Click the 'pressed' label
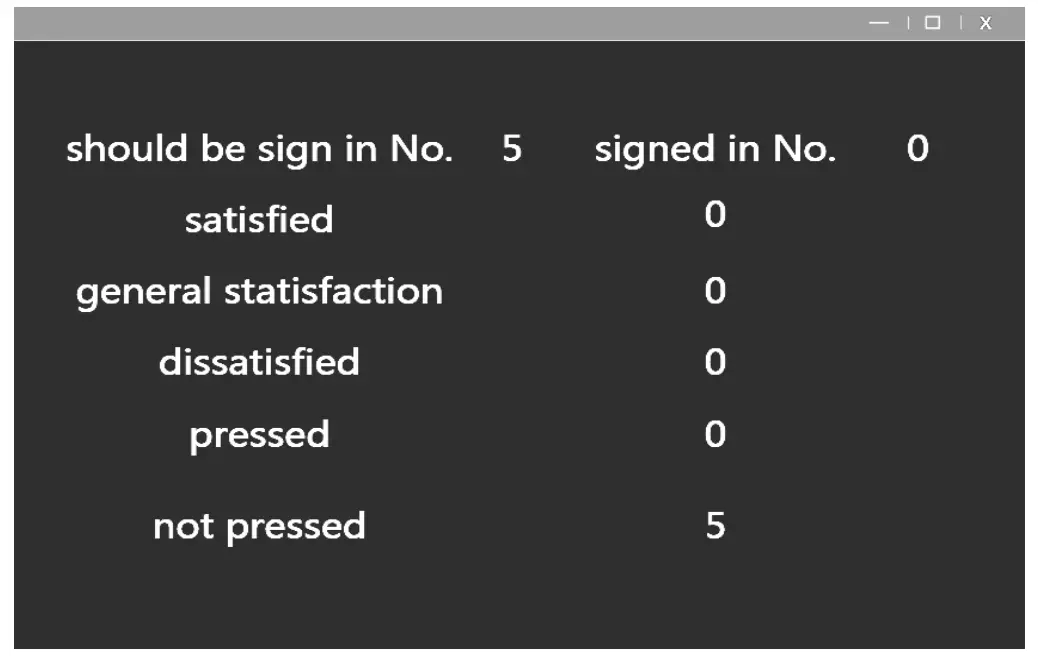This screenshot has height=666, width=1038. (x=259, y=435)
